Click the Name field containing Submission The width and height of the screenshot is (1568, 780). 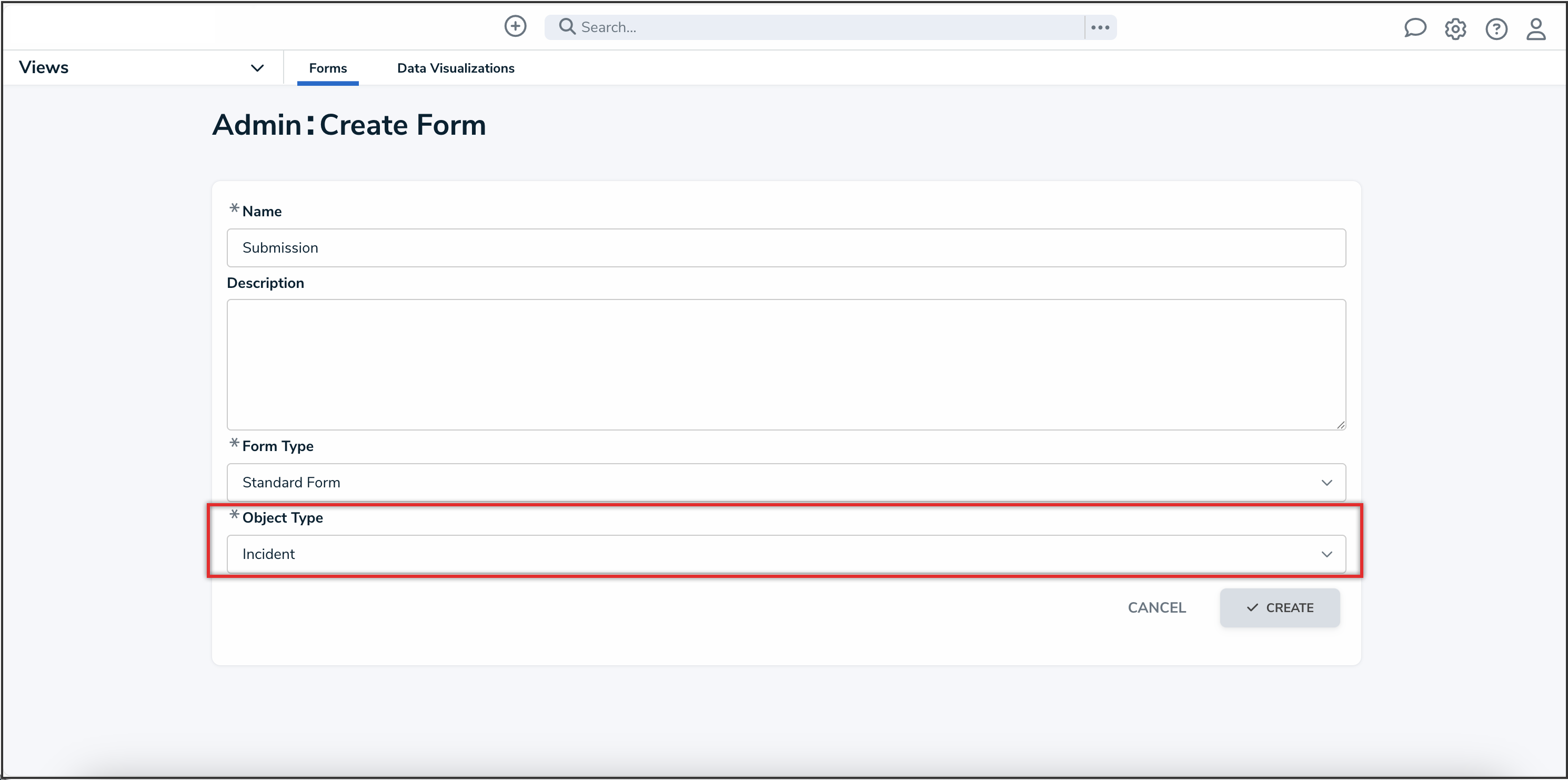pyautogui.click(x=785, y=248)
